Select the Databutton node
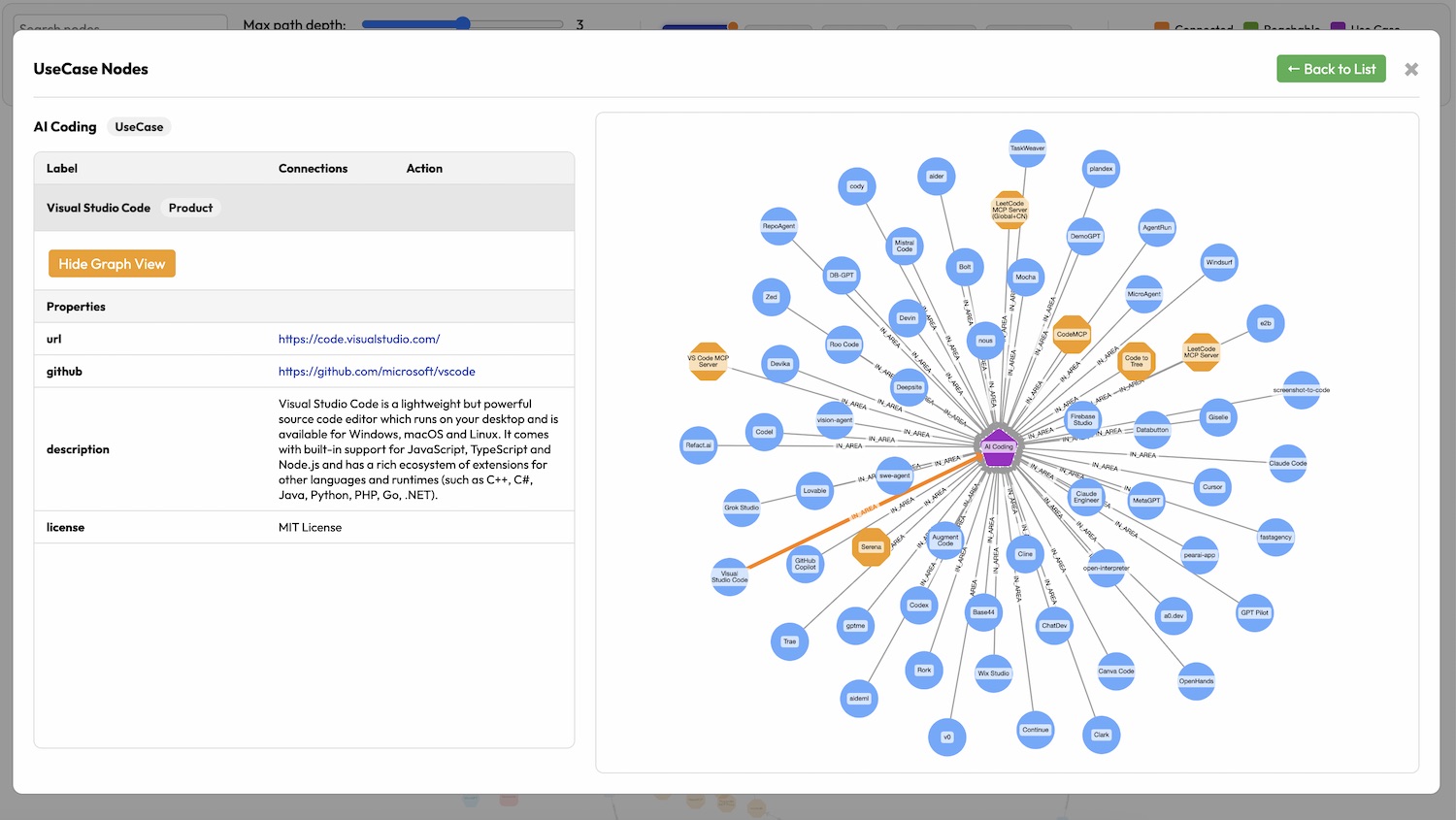1456x820 pixels. pyautogui.click(x=1152, y=430)
